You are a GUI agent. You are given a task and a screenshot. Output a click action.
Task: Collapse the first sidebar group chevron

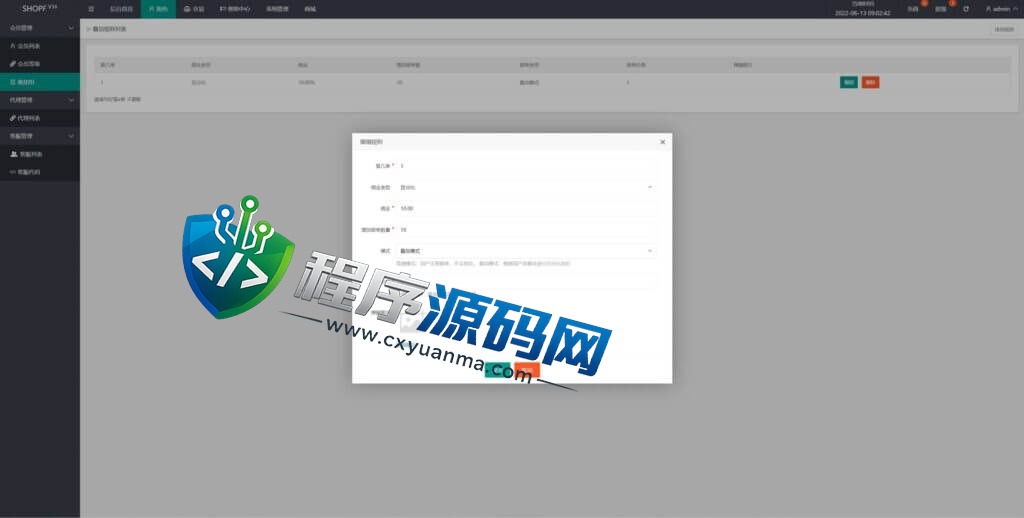pyautogui.click(x=71, y=28)
